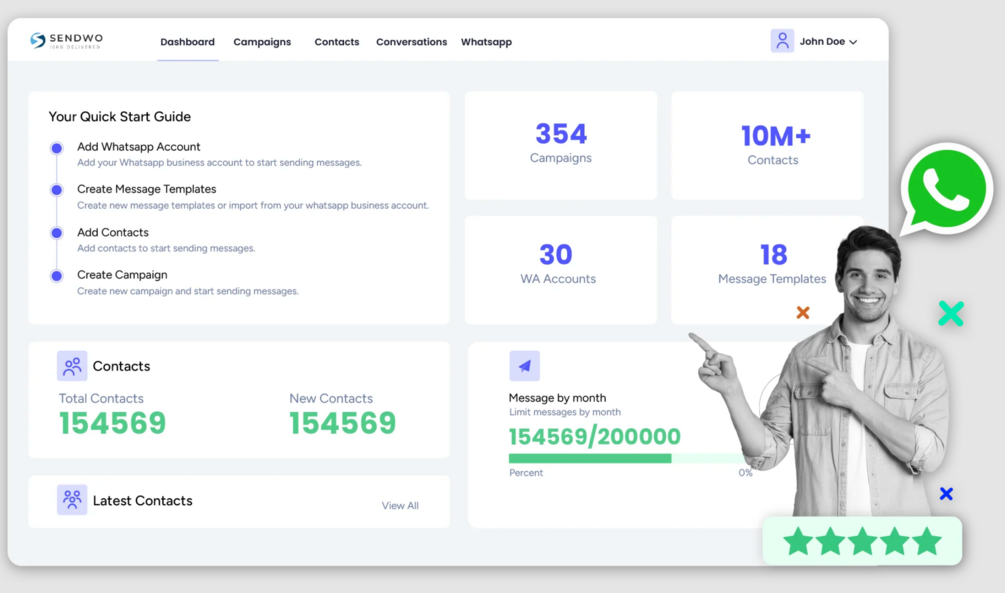The height and width of the screenshot is (593, 1005).
Task: Click the five star rating badge
Action: (862, 541)
